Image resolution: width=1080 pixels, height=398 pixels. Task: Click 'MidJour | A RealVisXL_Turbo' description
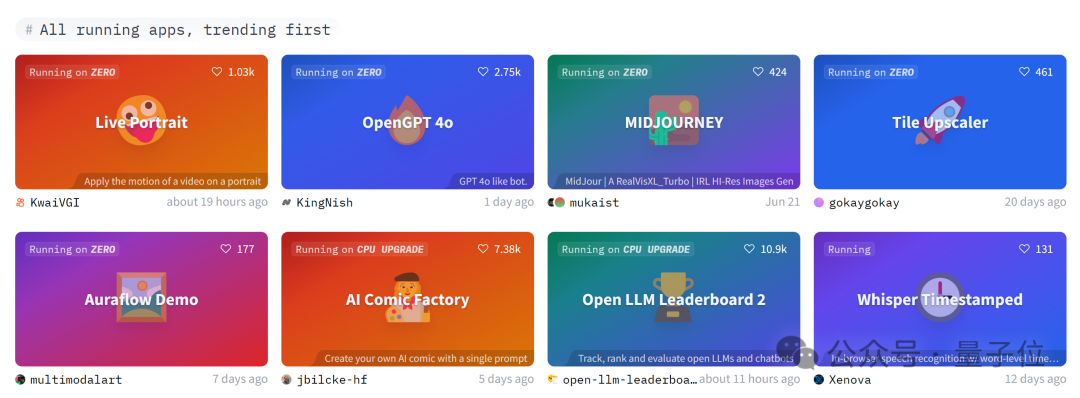click(679, 182)
